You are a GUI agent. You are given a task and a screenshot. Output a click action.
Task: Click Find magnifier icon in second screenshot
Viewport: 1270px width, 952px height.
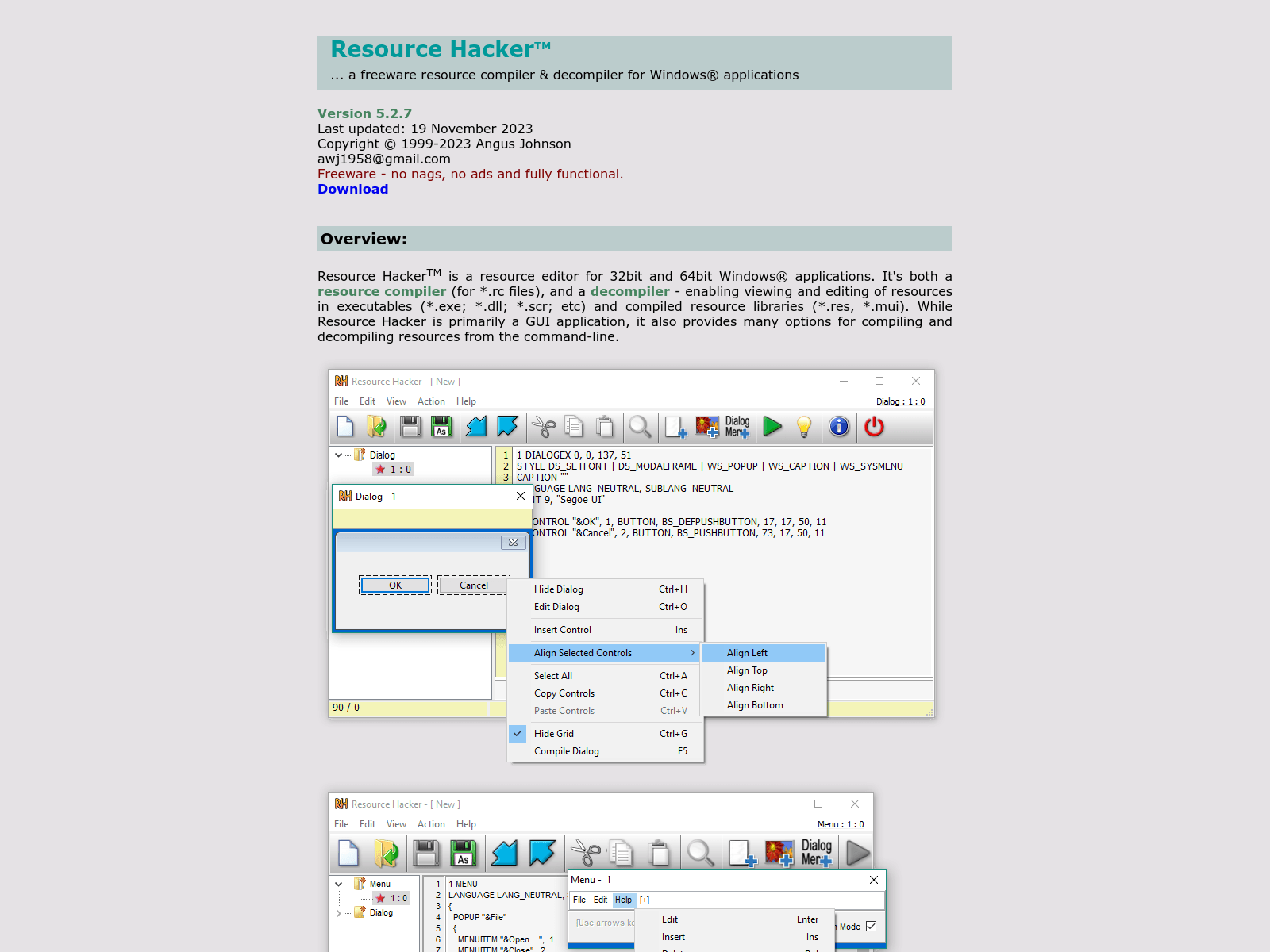tap(701, 854)
